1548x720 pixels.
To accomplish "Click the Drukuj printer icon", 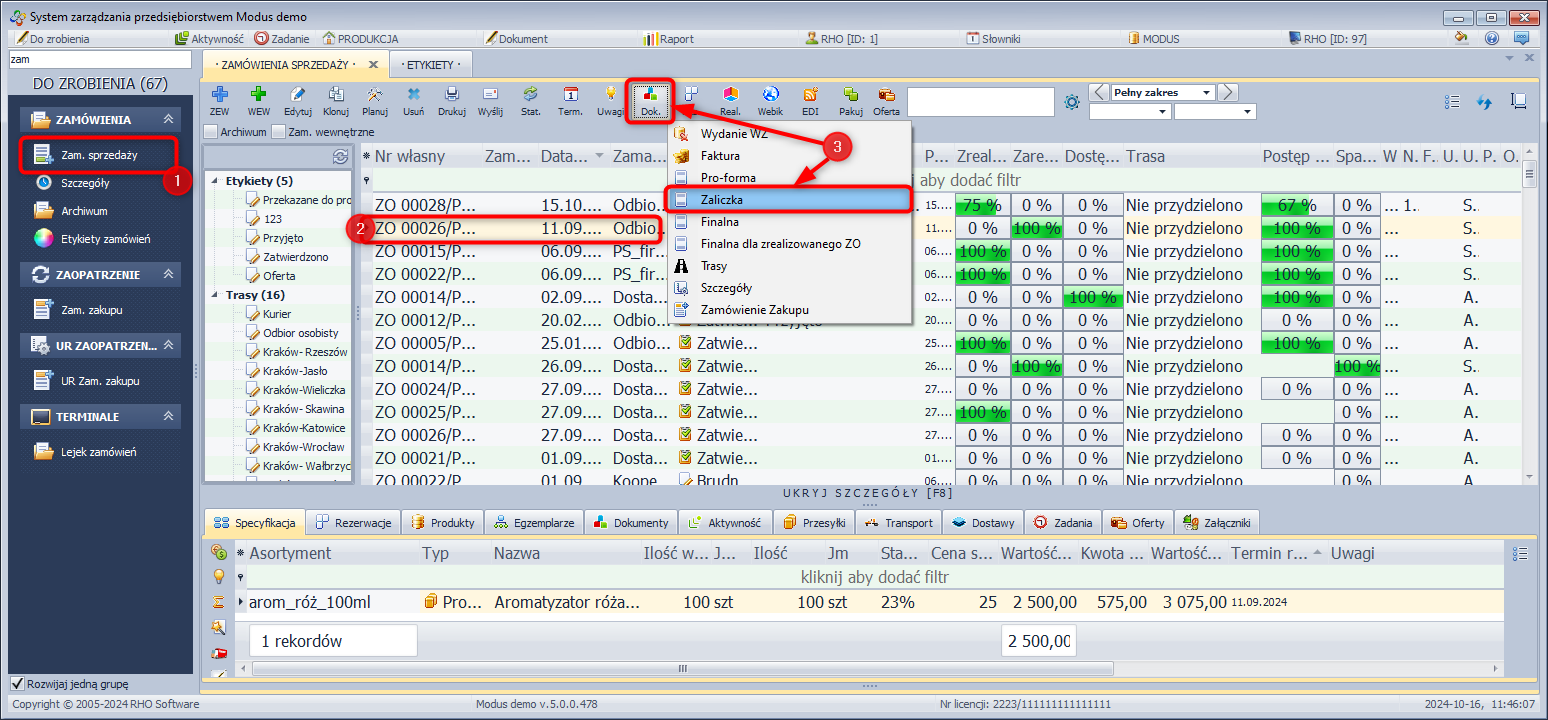I will [452, 99].
